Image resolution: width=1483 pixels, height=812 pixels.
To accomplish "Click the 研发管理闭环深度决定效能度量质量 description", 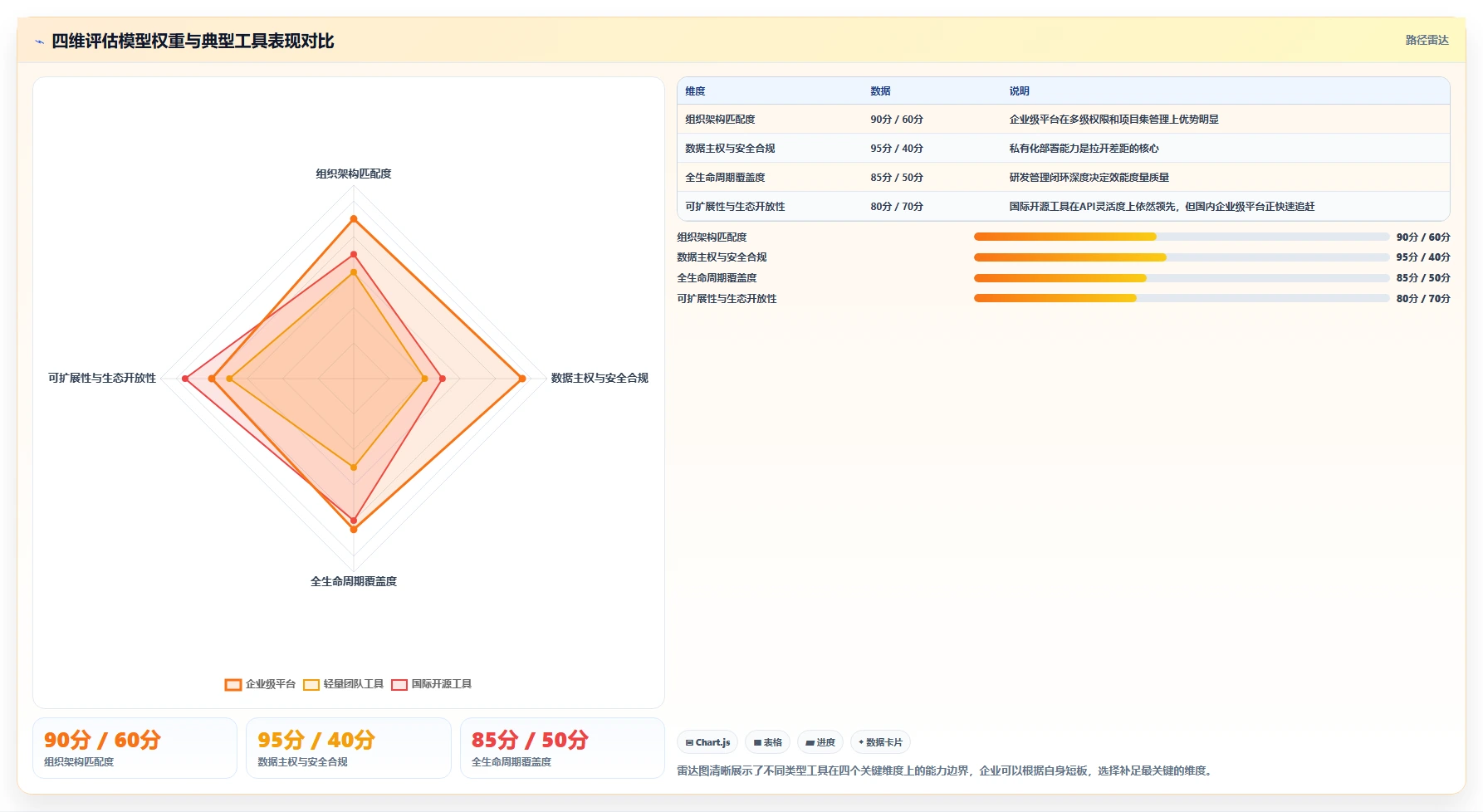I will 1089,178.
